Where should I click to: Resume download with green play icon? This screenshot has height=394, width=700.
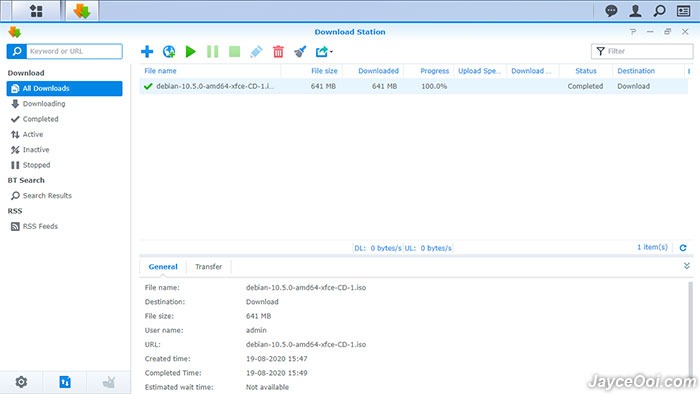pyautogui.click(x=191, y=52)
